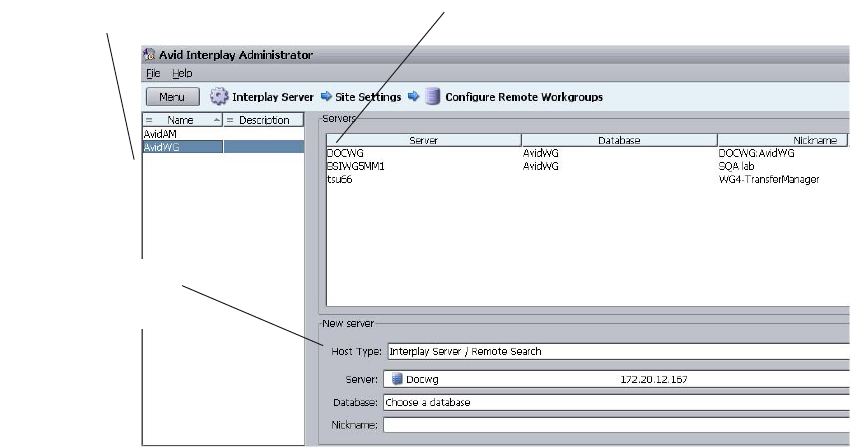Open the Help menu

tap(182, 73)
